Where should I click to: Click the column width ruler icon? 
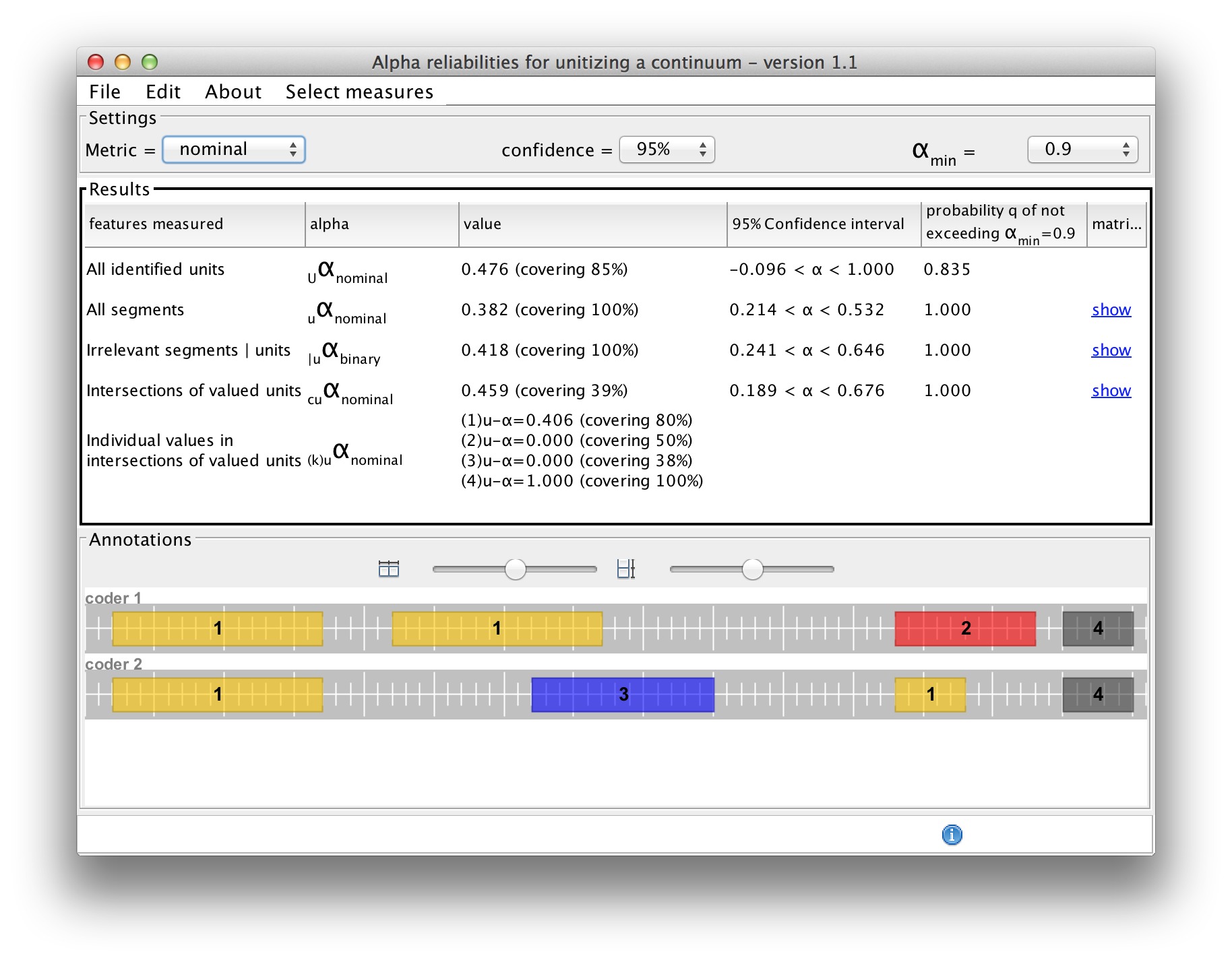coord(625,569)
